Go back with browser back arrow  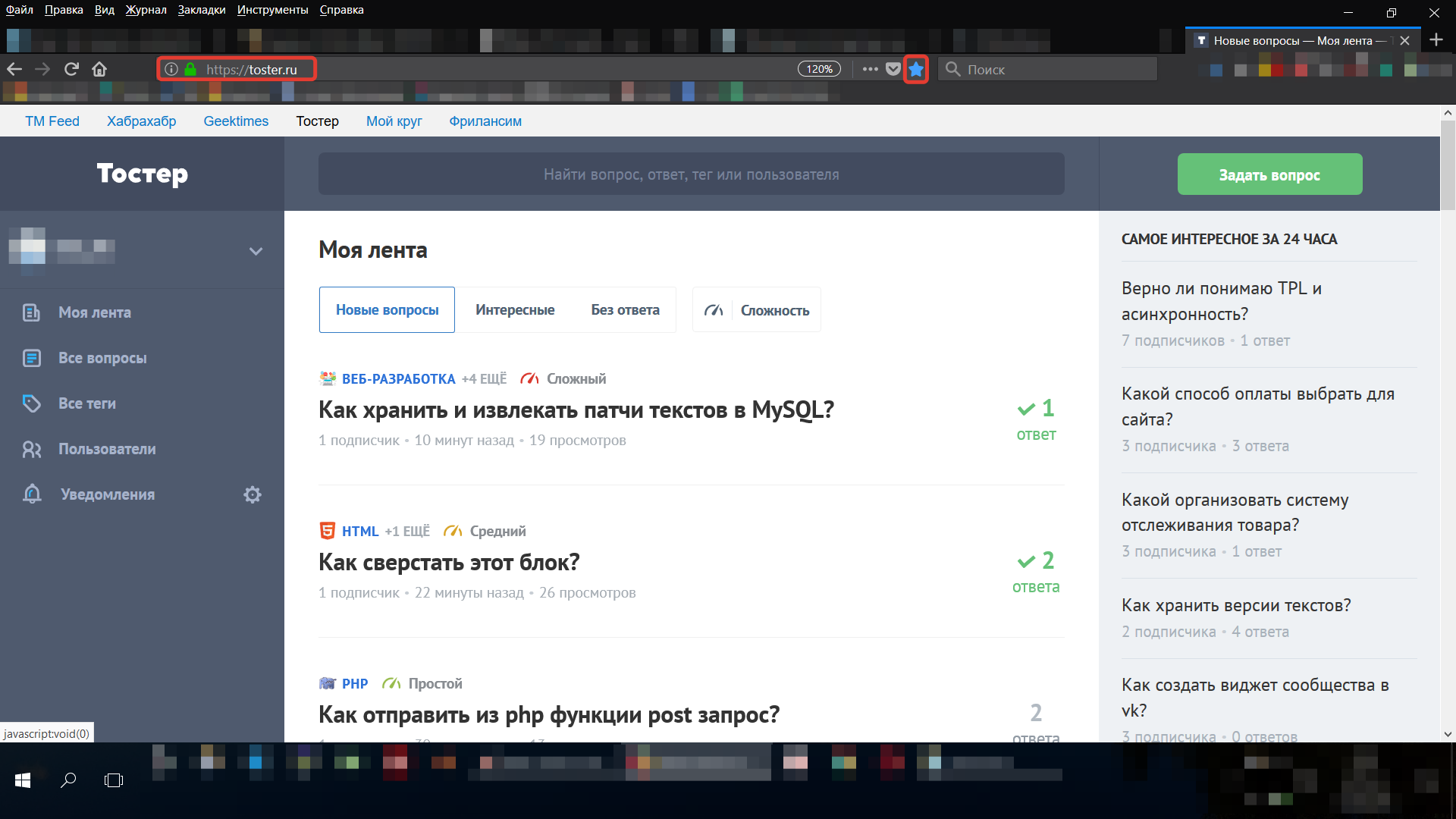point(14,69)
